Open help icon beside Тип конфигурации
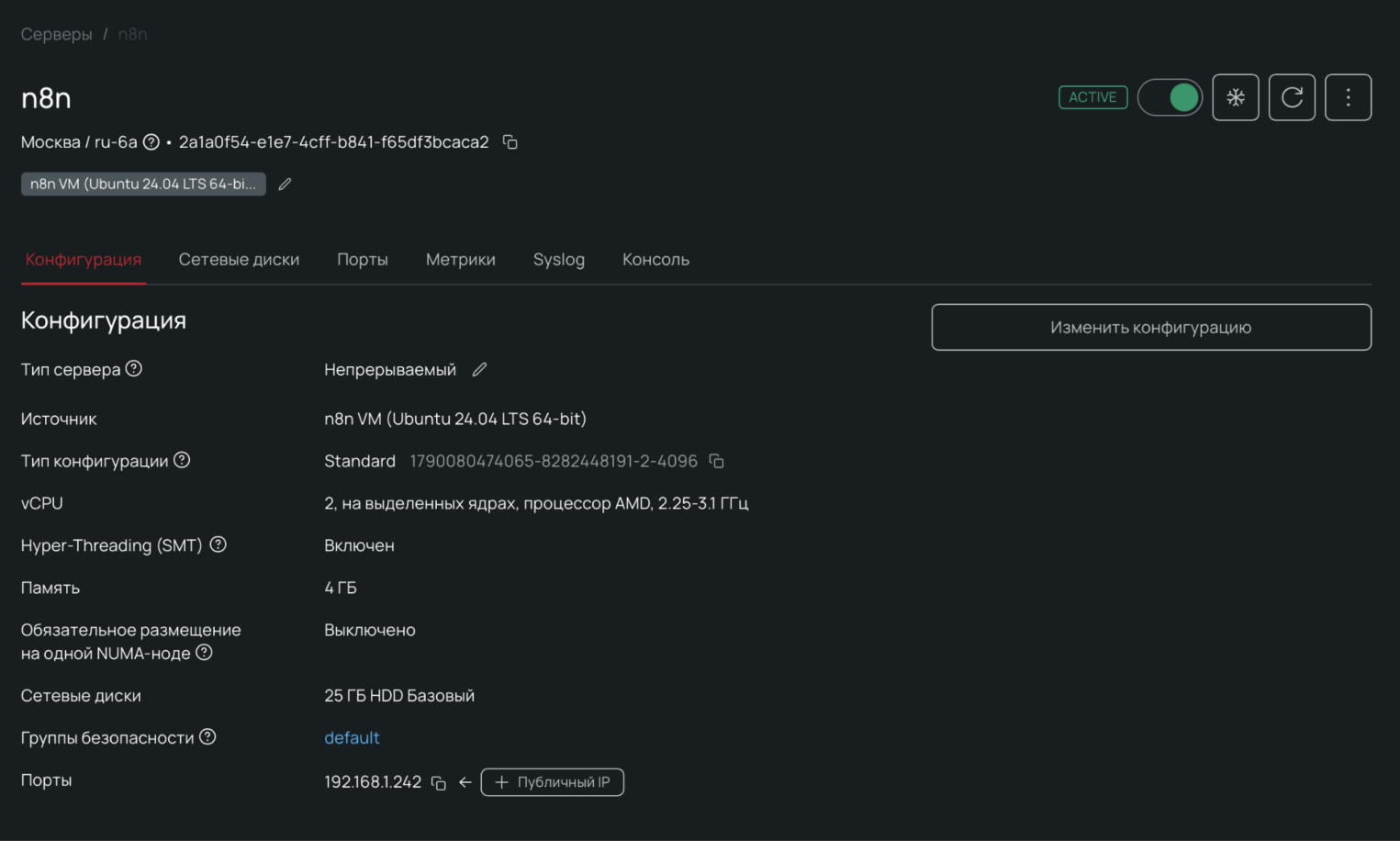Image resolution: width=1400 pixels, height=841 pixels. (x=182, y=460)
